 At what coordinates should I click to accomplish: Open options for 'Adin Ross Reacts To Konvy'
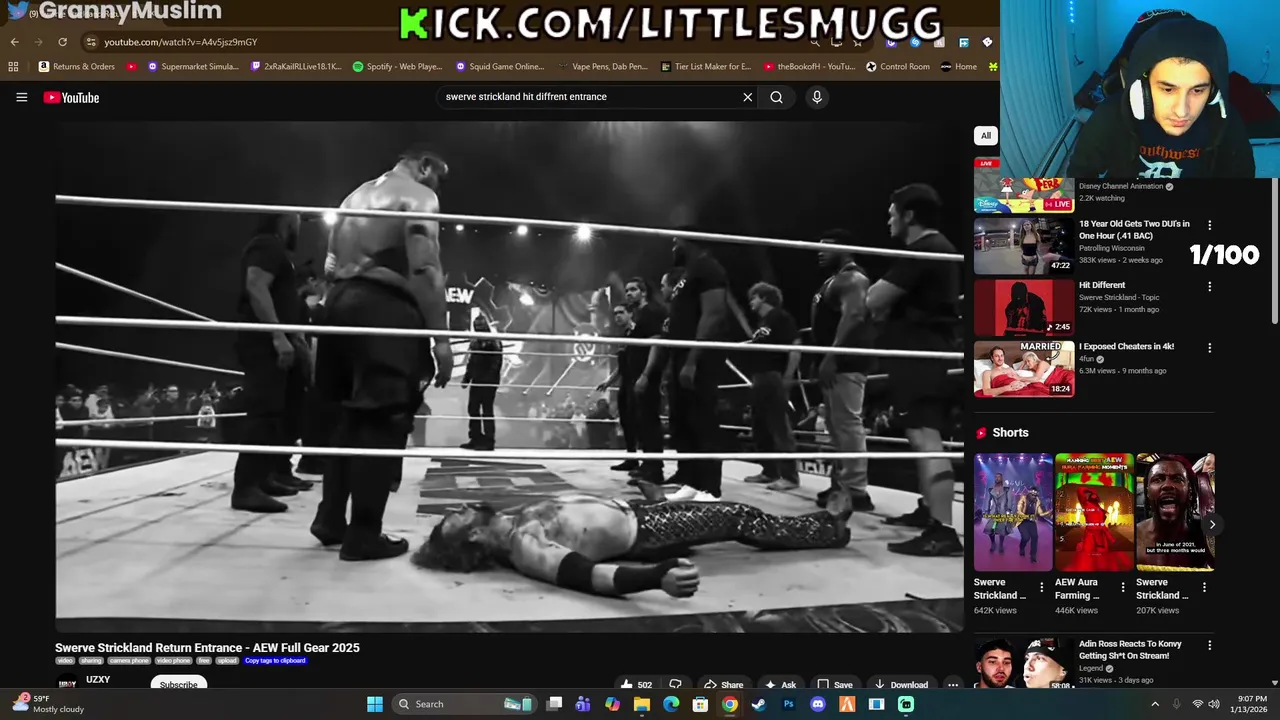(x=1209, y=646)
